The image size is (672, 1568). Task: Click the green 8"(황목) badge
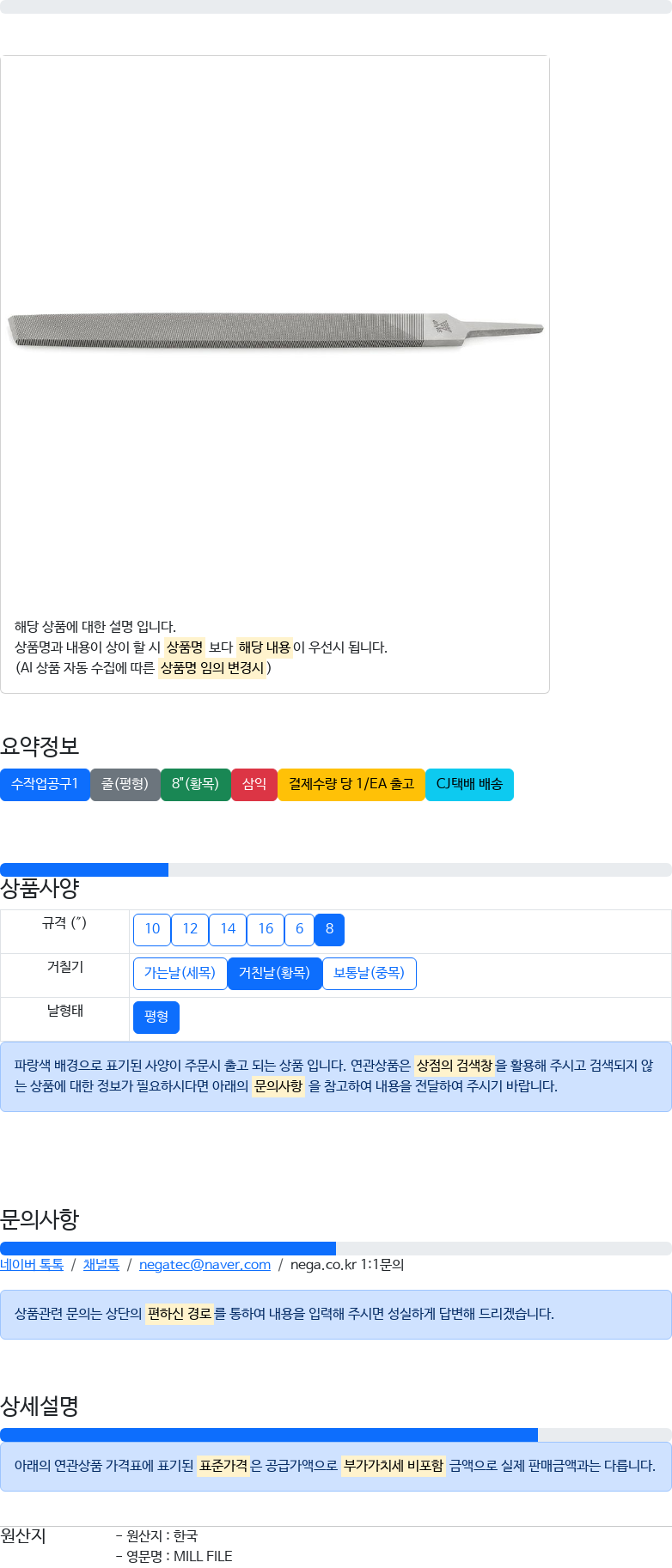196,784
